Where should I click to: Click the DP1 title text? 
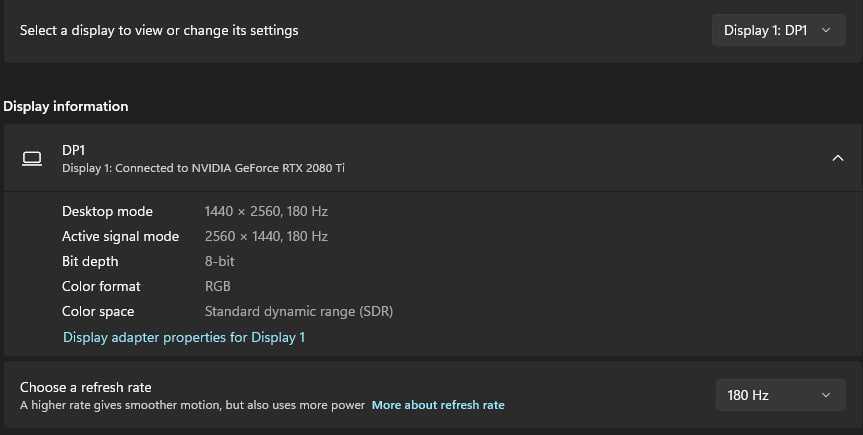[74, 150]
